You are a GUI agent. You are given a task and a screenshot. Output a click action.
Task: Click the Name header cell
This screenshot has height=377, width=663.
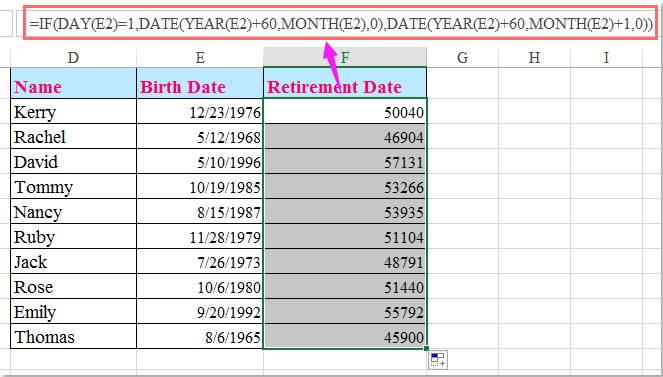click(73, 83)
